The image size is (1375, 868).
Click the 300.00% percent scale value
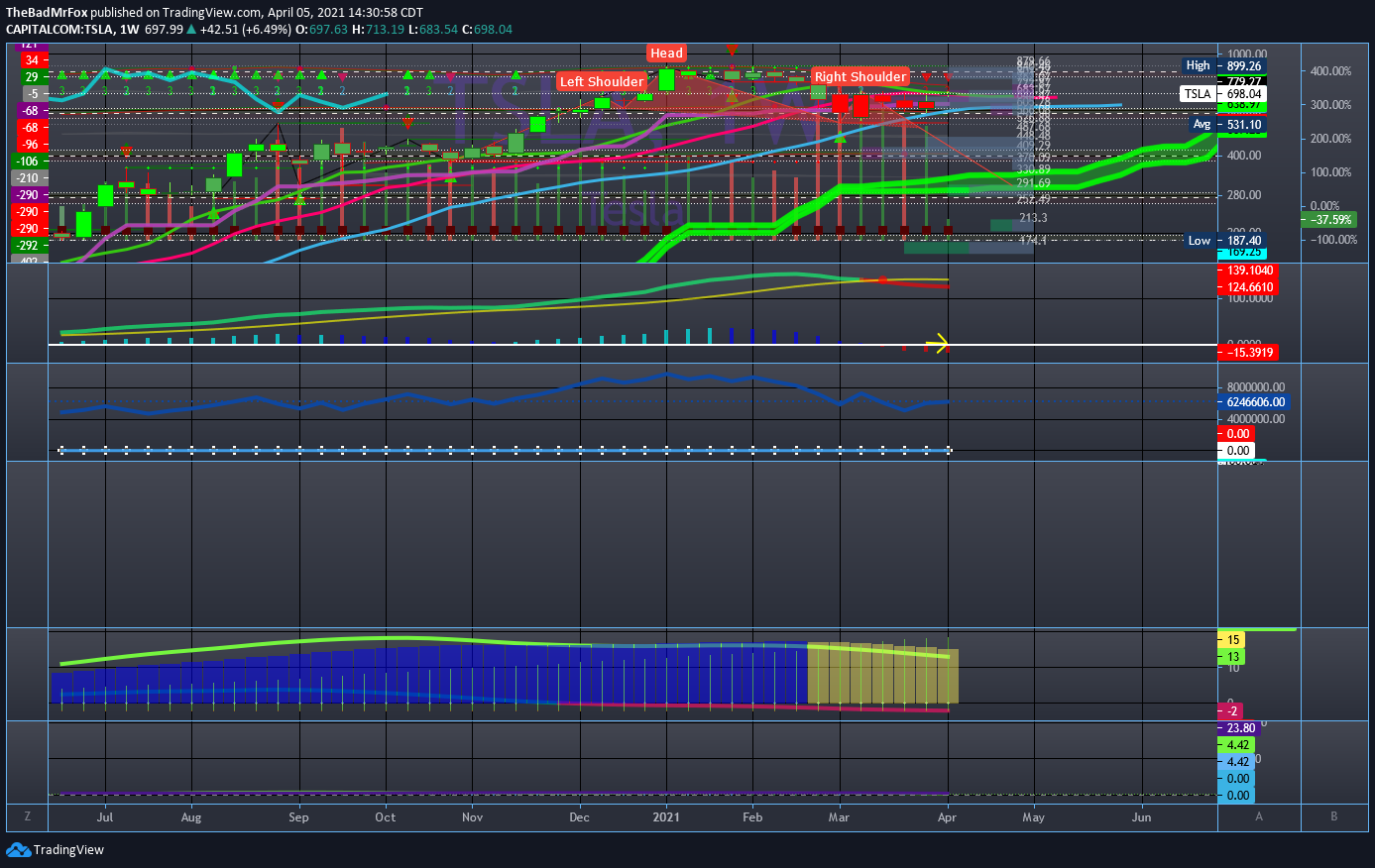[x=1330, y=105]
